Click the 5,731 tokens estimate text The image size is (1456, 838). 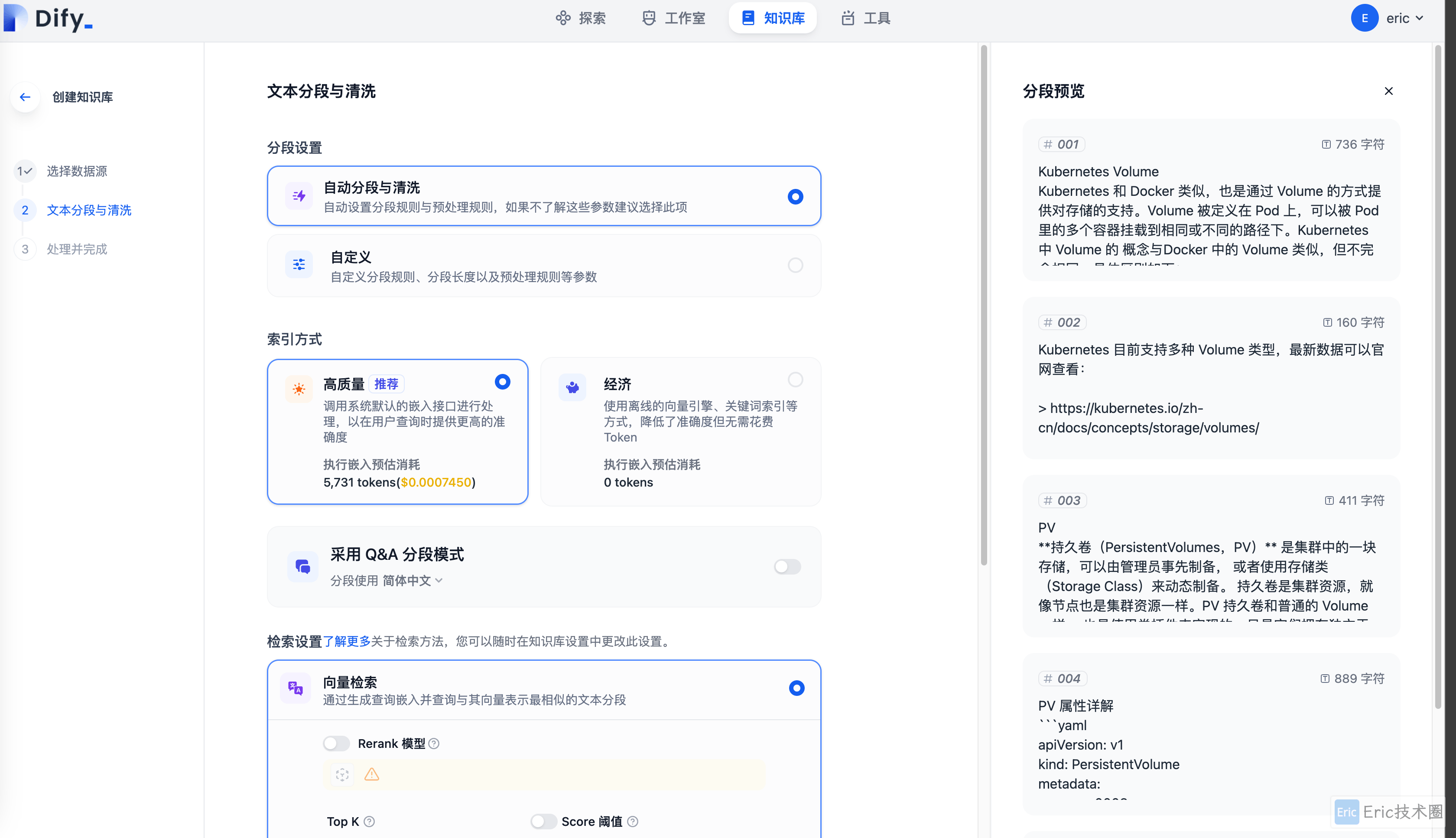[400, 482]
